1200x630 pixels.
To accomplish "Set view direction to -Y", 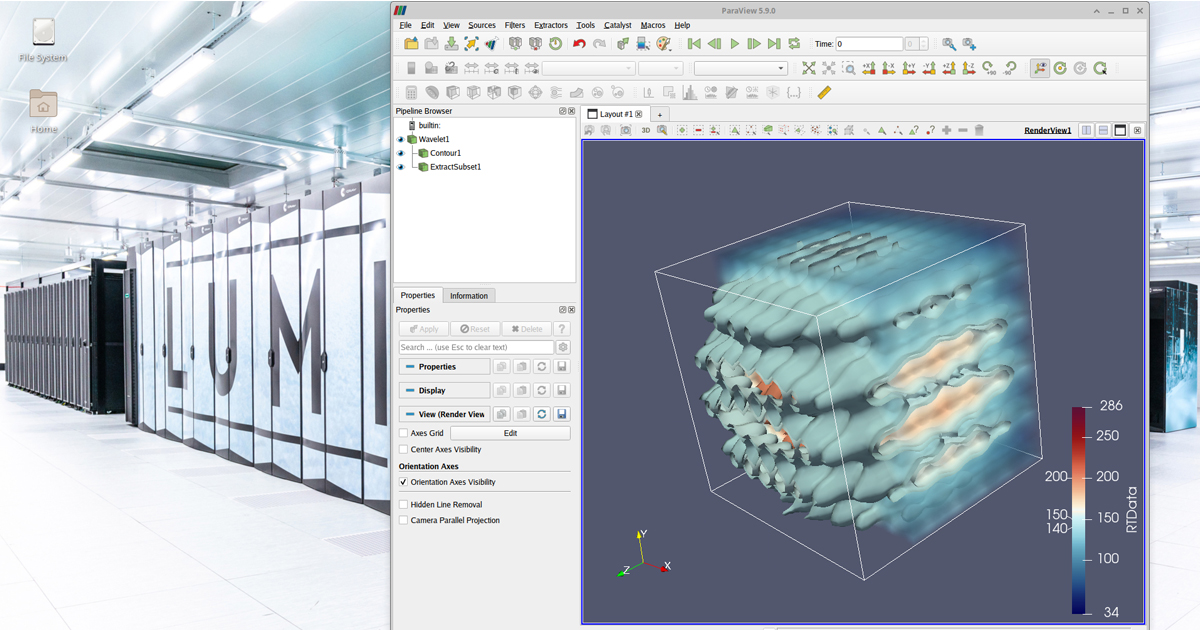I will point(929,68).
